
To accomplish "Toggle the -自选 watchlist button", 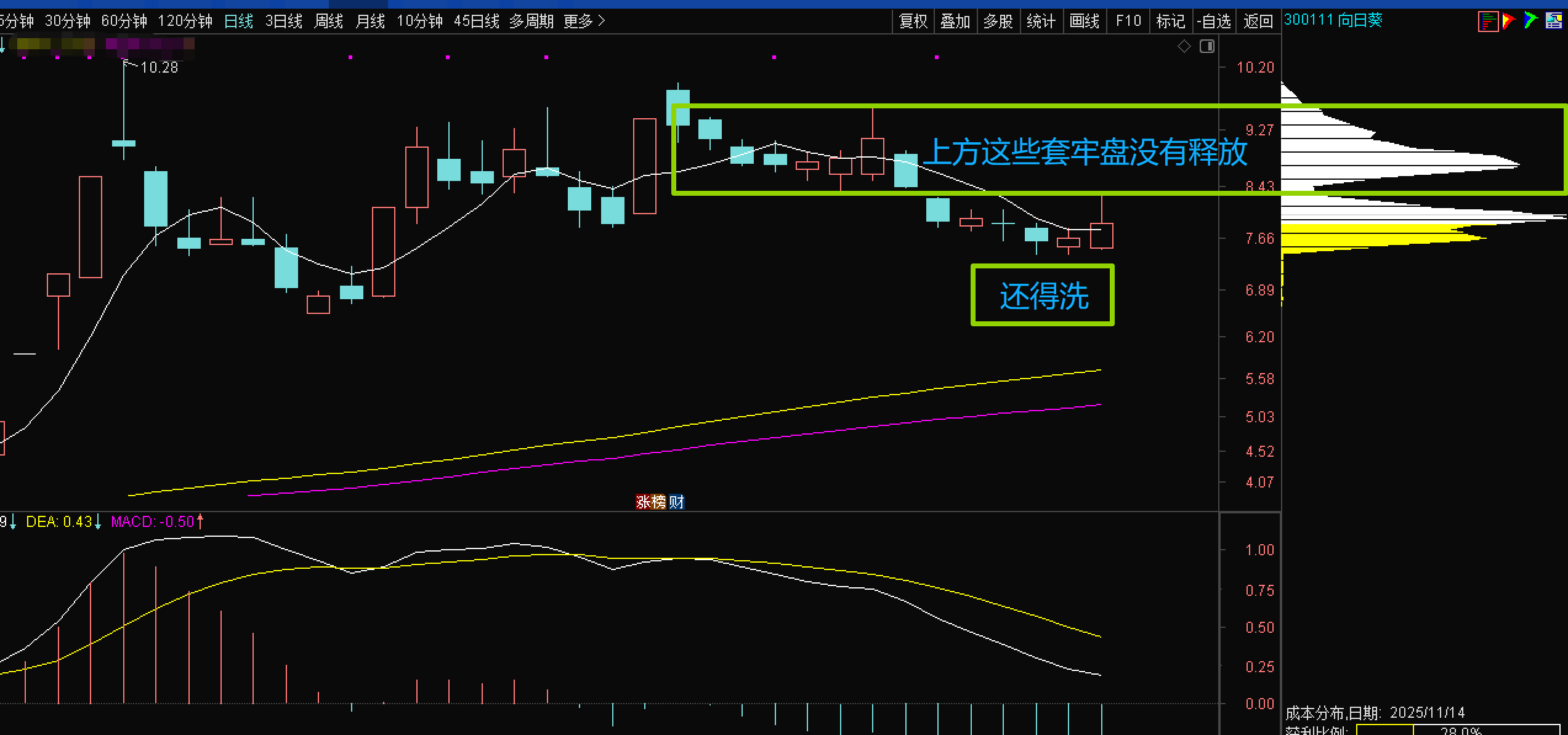I will click(1214, 22).
